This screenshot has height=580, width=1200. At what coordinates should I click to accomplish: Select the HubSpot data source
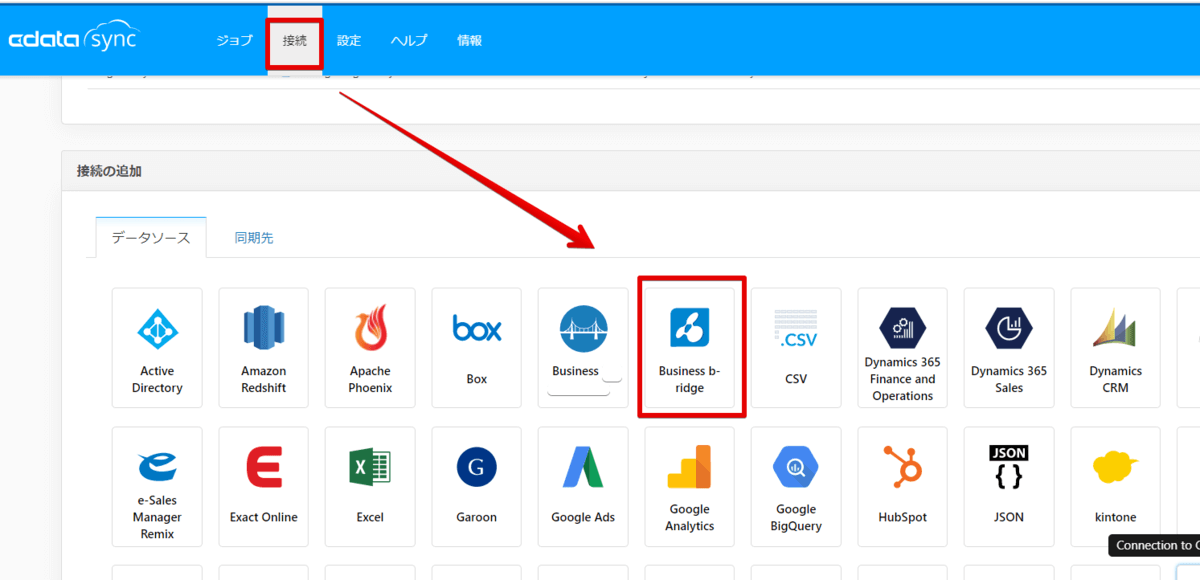pos(902,487)
